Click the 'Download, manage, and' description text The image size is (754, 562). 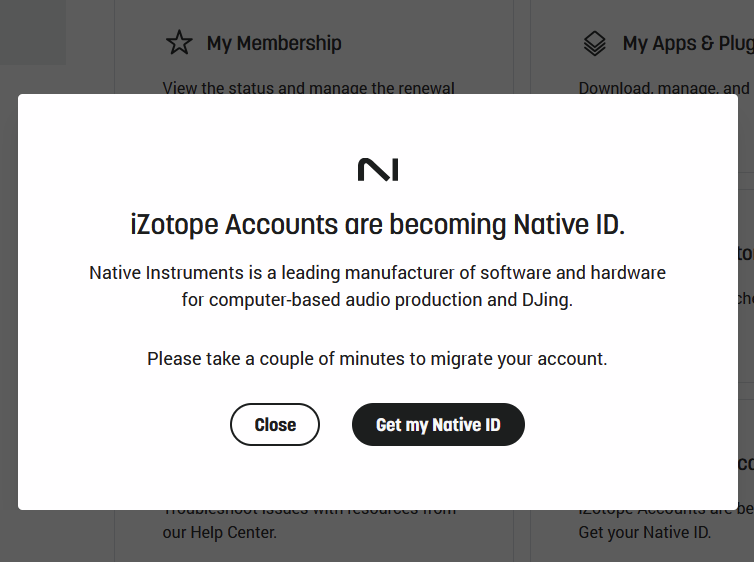tap(664, 88)
